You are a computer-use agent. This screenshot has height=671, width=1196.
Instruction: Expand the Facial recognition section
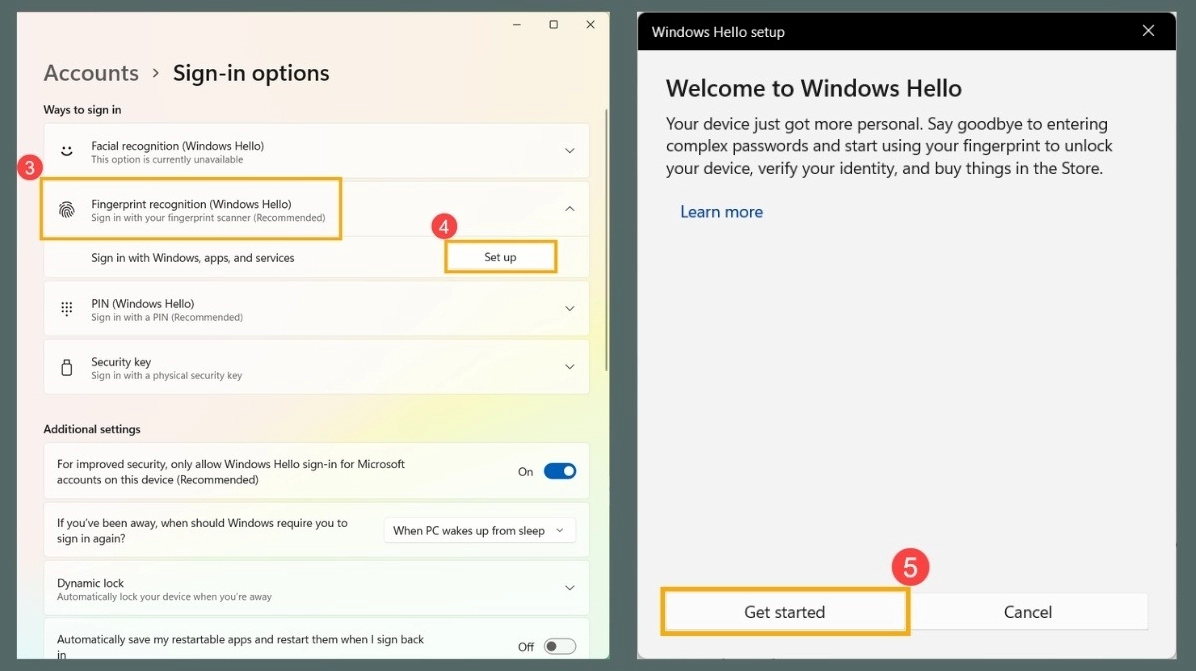coord(570,150)
